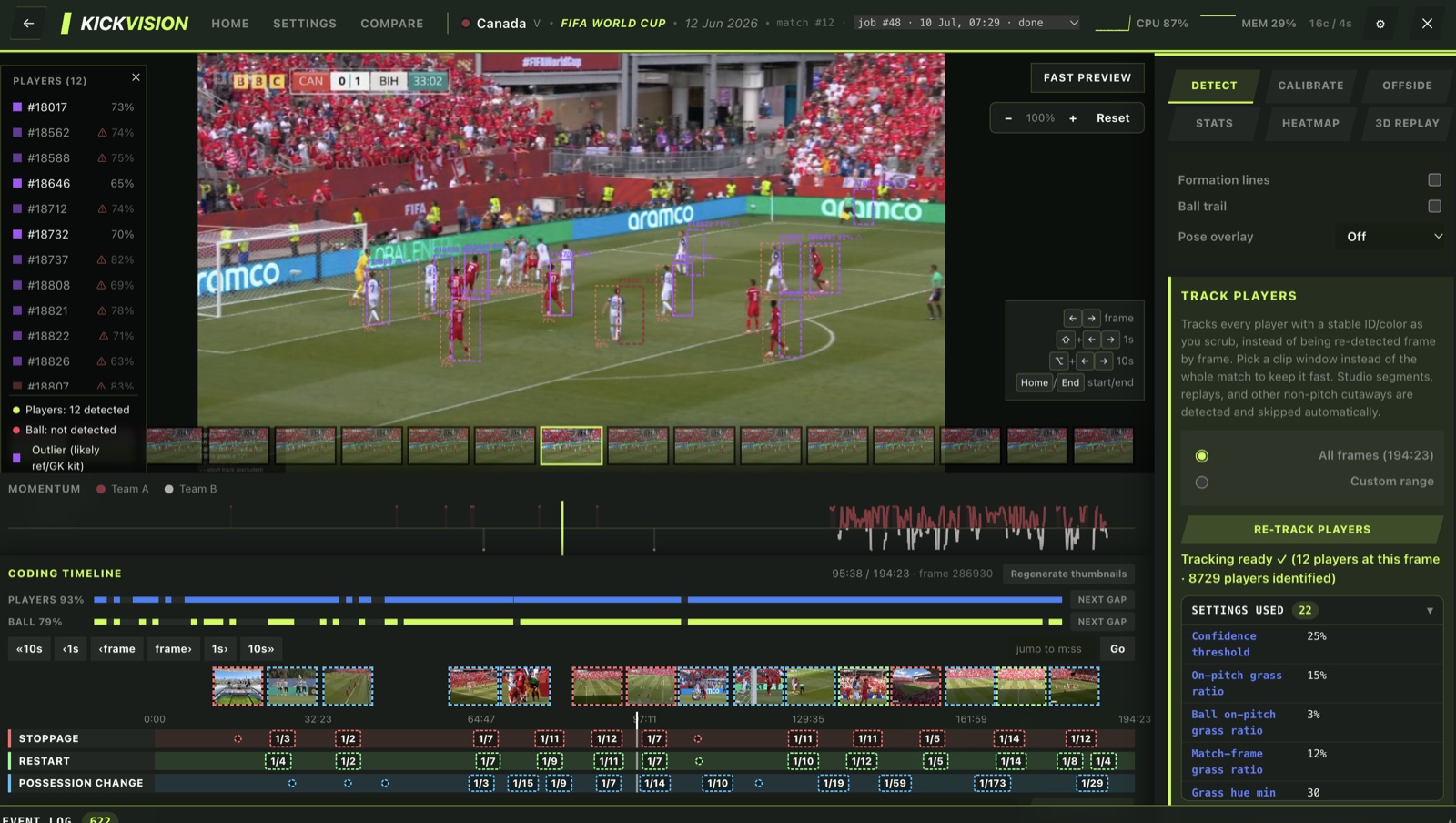Click the color swatch for player #18017
The image size is (1456, 823).
17,107
